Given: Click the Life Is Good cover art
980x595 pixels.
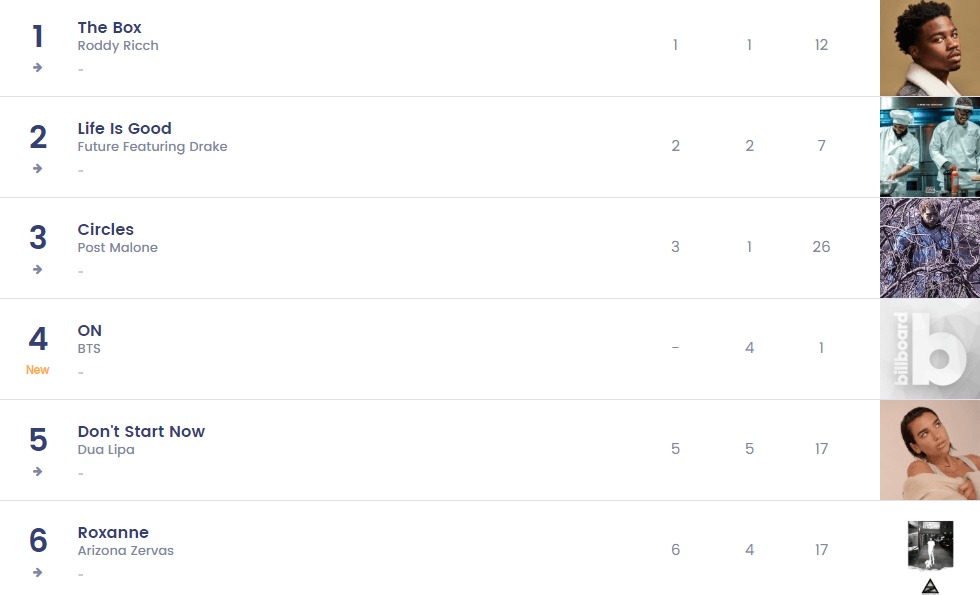Looking at the screenshot, I should (x=930, y=147).
